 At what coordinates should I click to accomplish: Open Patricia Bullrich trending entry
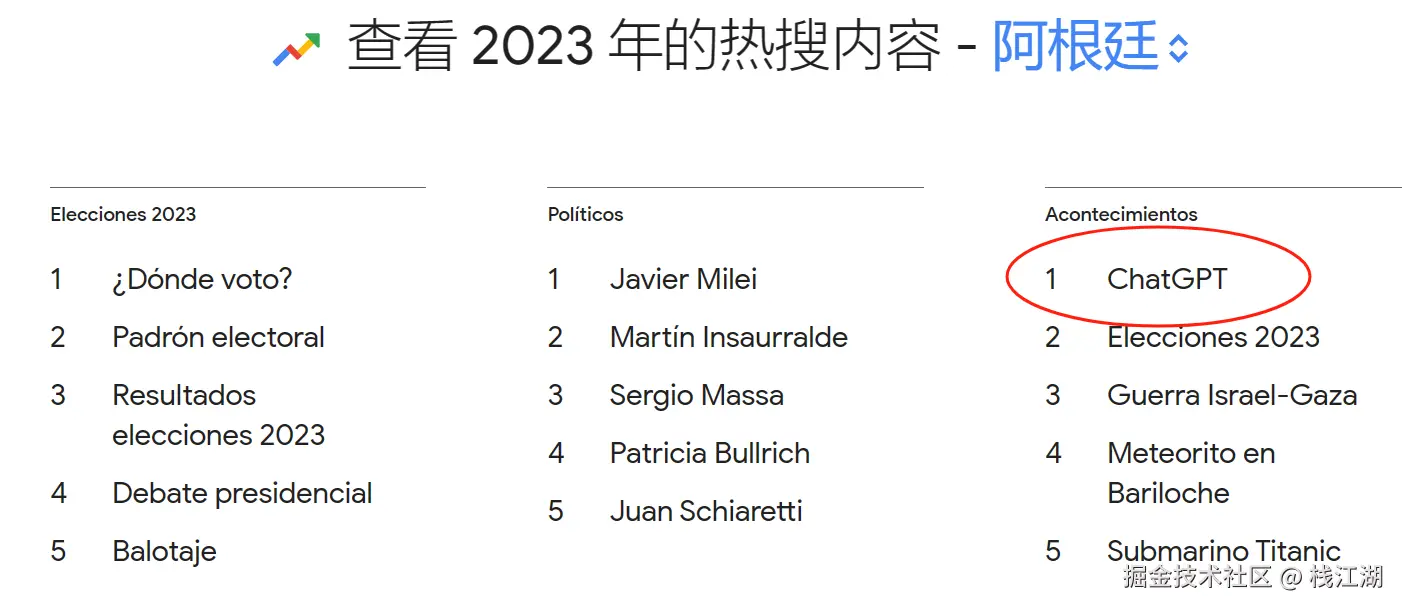709,453
